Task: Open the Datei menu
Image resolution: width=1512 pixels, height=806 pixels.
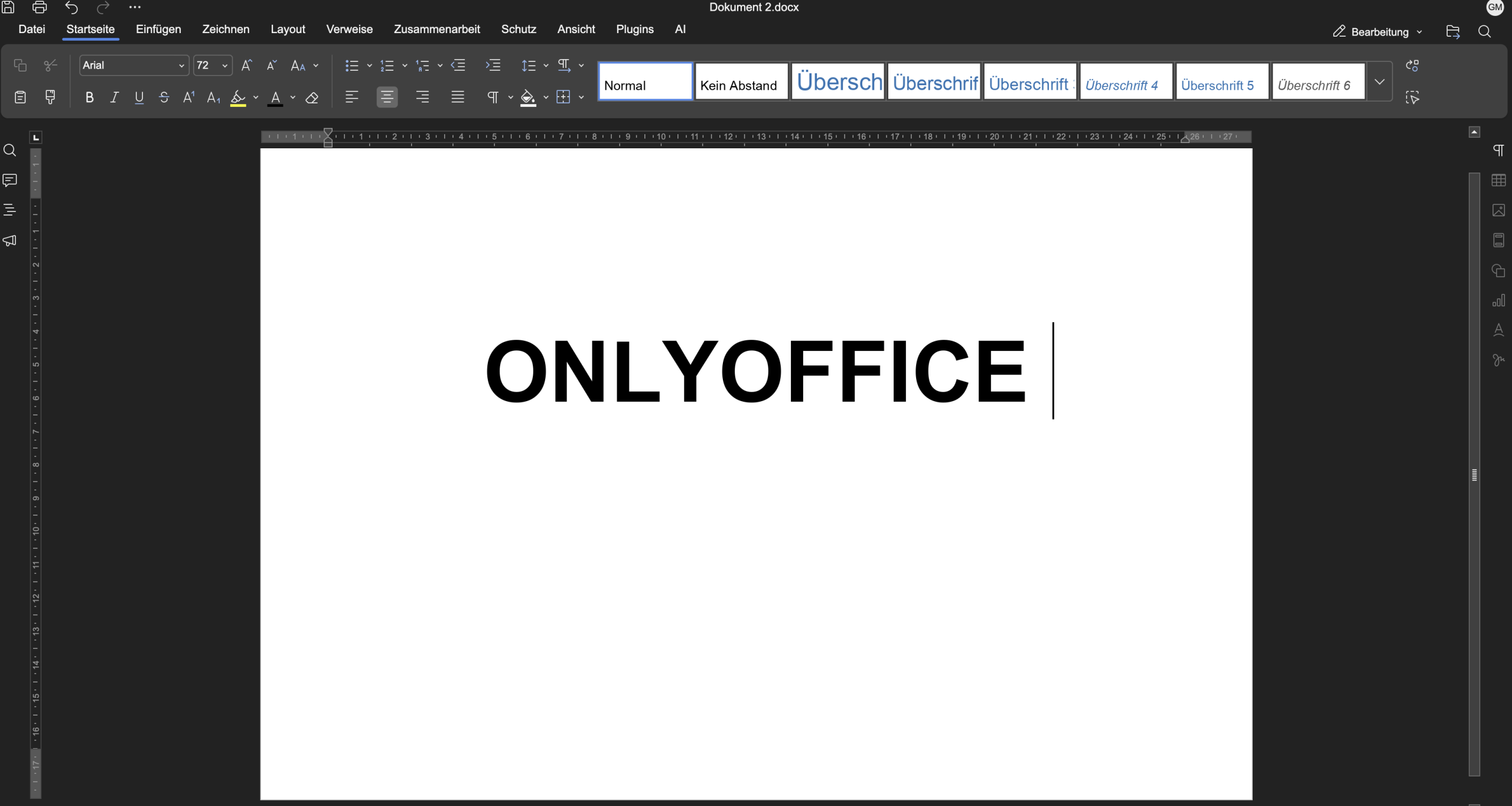Action: coord(32,30)
